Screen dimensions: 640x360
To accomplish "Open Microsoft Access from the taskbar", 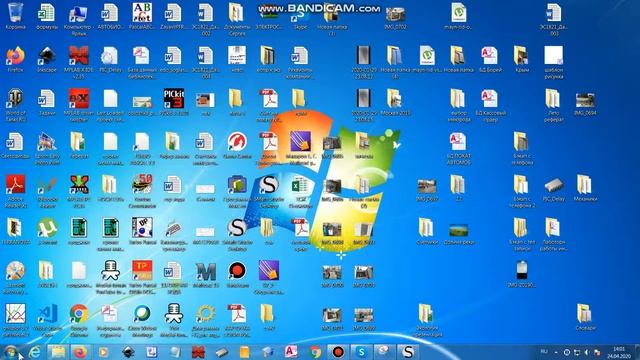I will [x=291, y=352].
